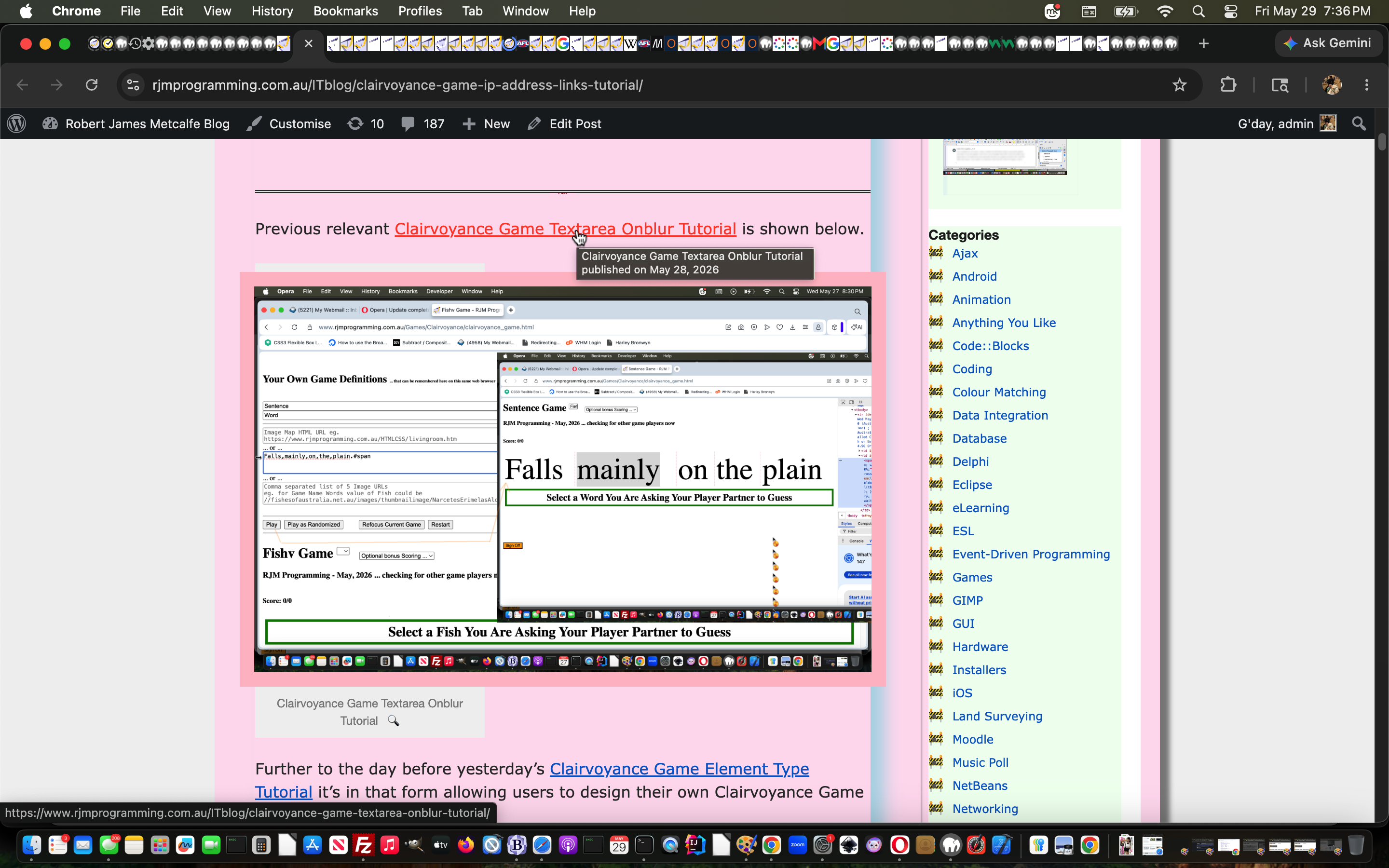
Task: Open the Networking category
Action: tap(985, 809)
